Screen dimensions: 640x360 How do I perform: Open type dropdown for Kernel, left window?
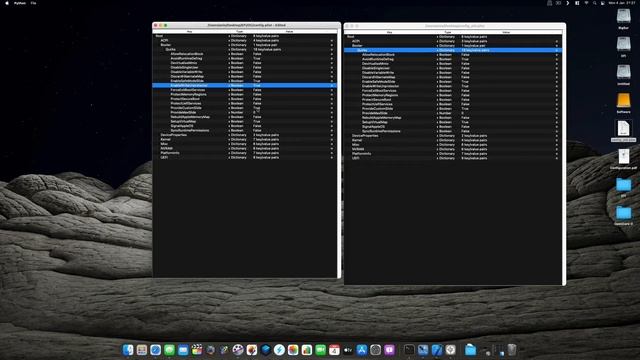pos(229,139)
